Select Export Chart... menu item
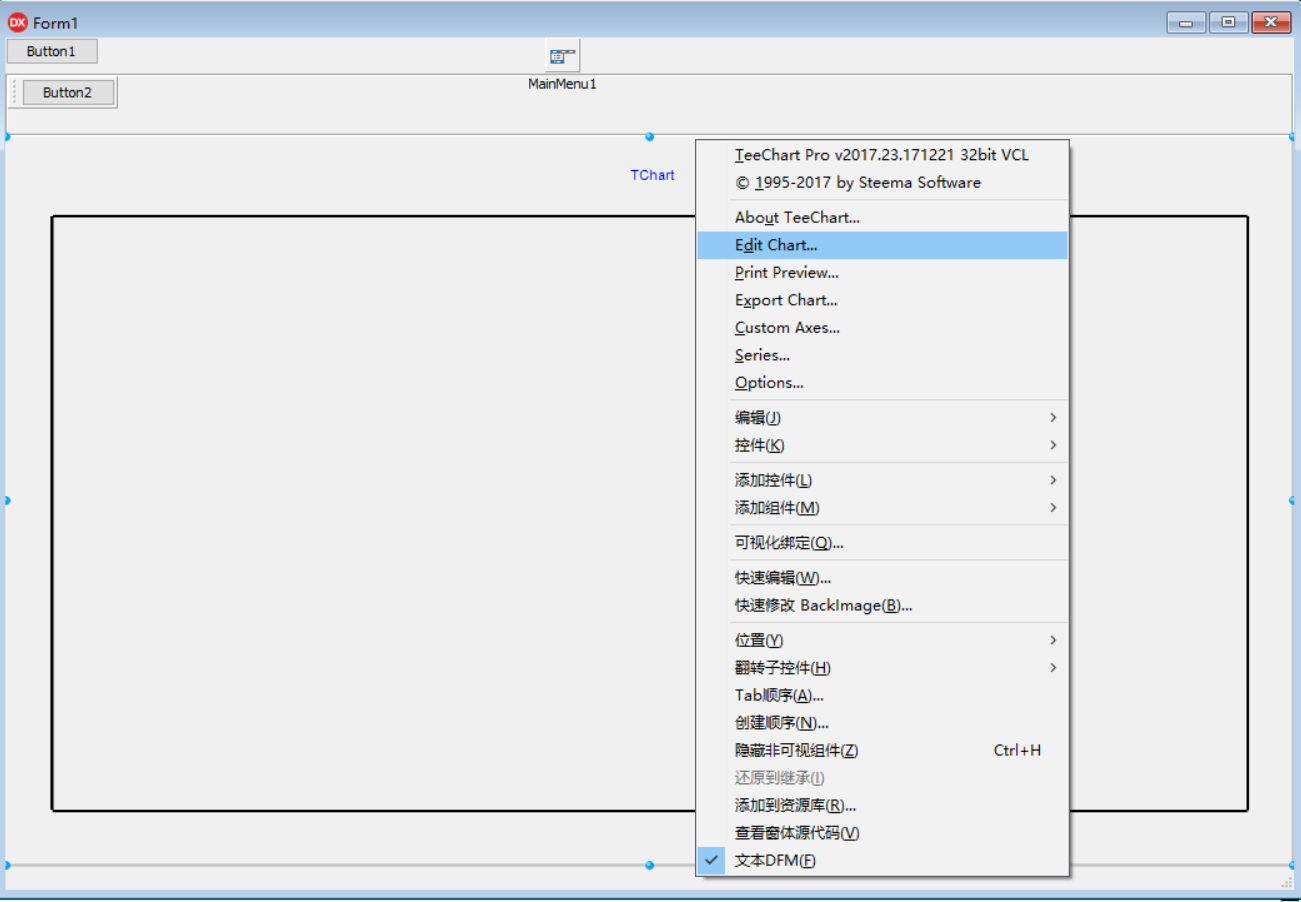This screenshot has width=1301, height=902. tap(882, 300)
